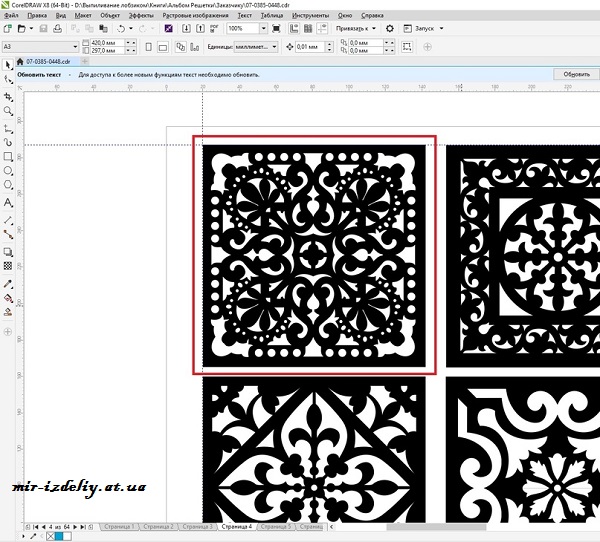
Task: Click the page width field 420,0 мм
Action: tap(104, 43)
